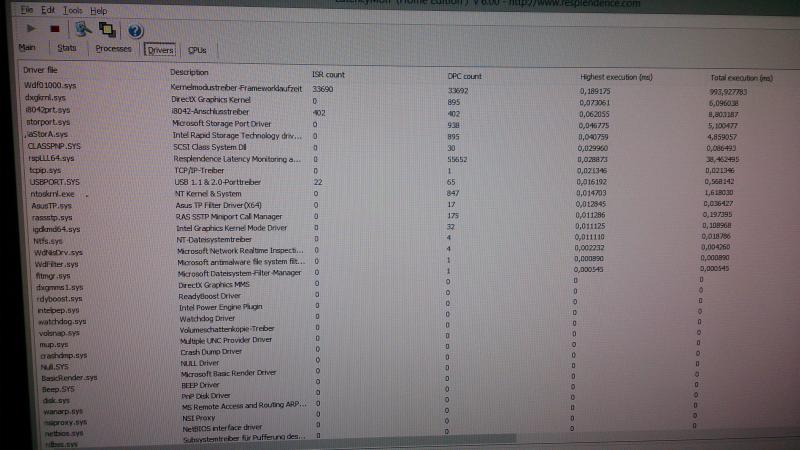The height and width of the screenshot is (450, 800).
Task: Switch to the Processes tab
Action: tap(113, 48)
